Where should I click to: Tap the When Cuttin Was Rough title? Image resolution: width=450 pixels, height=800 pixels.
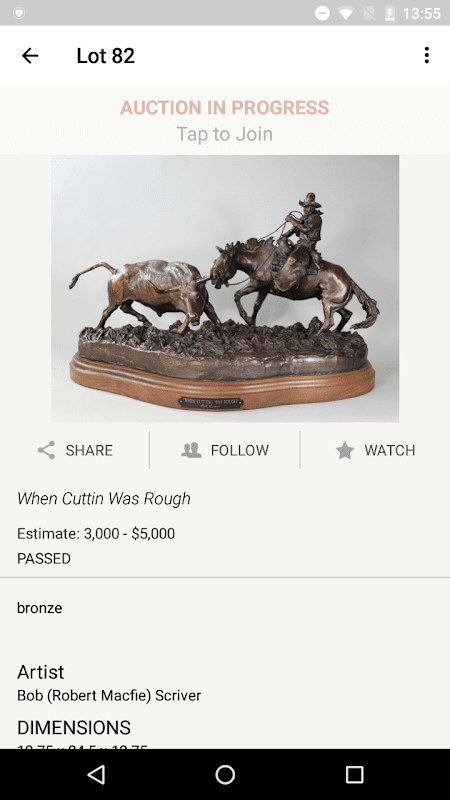tap(104, 498)
